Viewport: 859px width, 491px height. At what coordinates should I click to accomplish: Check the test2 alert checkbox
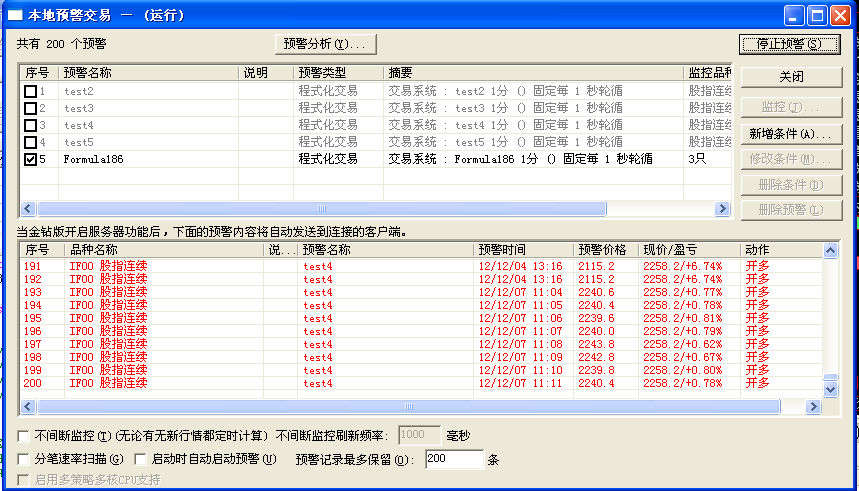pos(31,91)
